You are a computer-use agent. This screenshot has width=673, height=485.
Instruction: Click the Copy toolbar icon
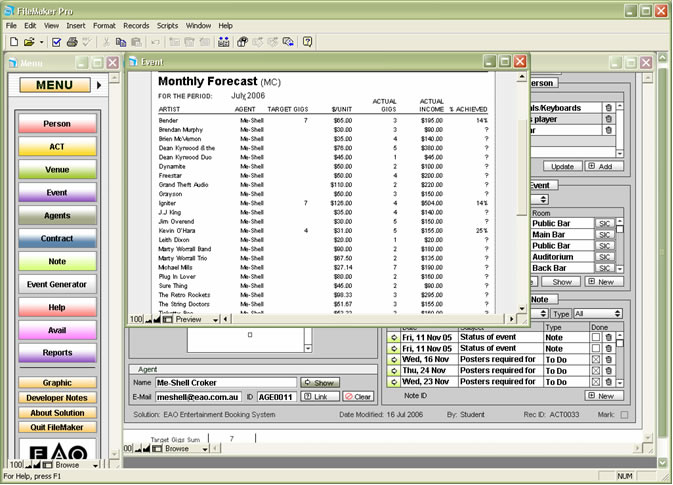coord(121,42)
